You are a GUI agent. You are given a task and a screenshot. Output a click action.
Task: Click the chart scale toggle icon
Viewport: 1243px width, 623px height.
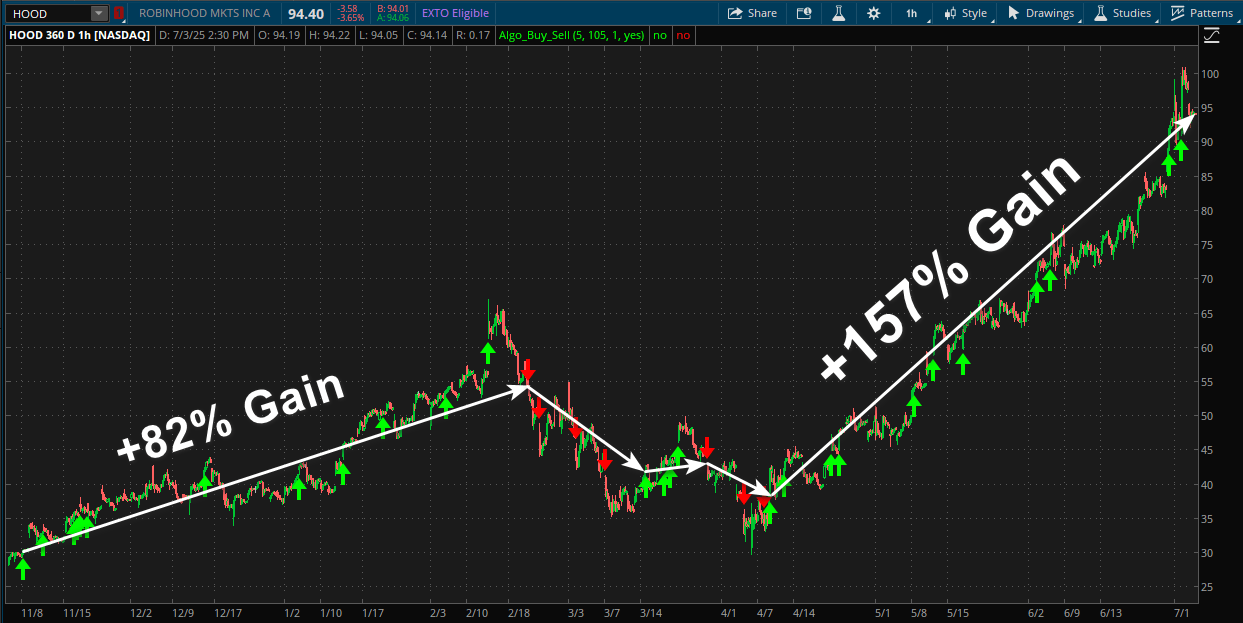(1212, 36)
